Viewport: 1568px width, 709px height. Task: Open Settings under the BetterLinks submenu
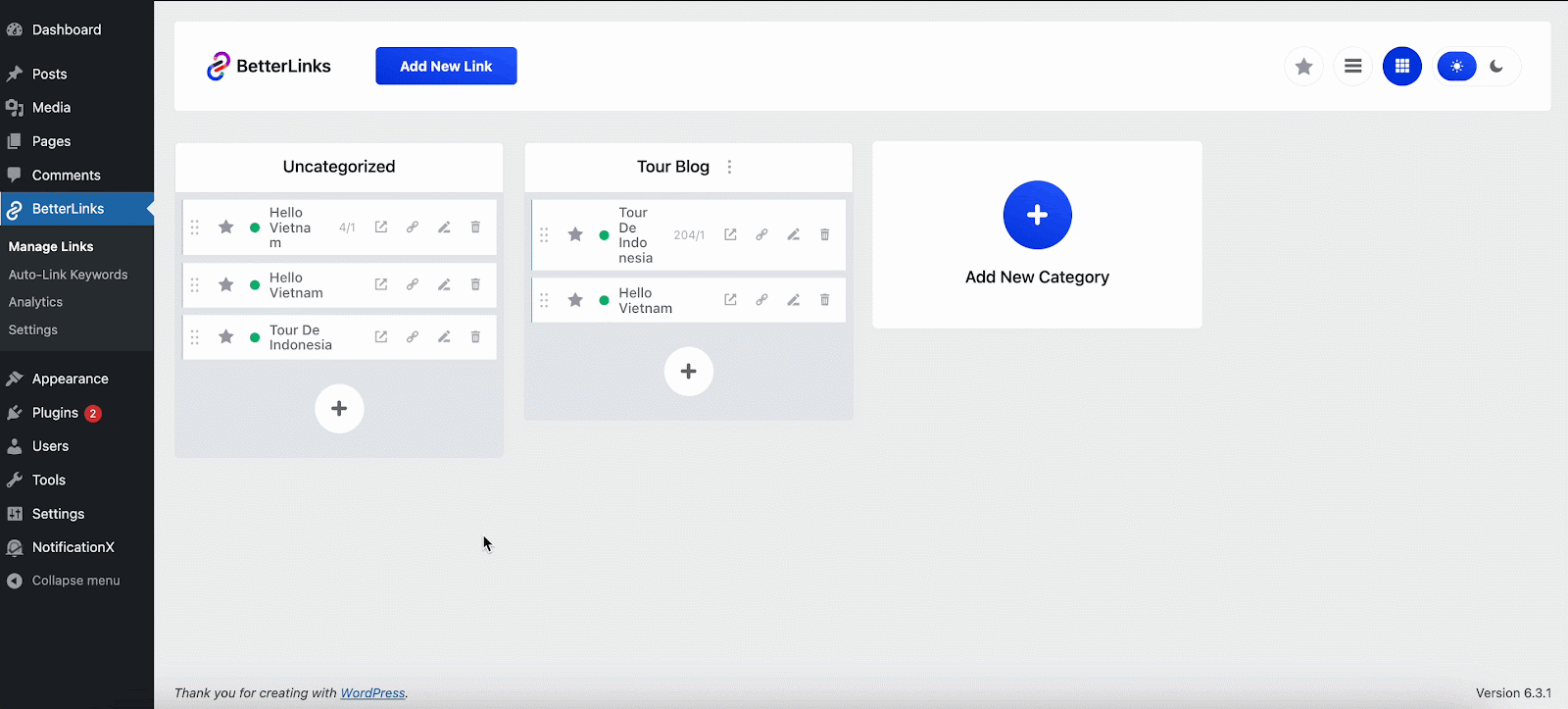coord(33,329)
